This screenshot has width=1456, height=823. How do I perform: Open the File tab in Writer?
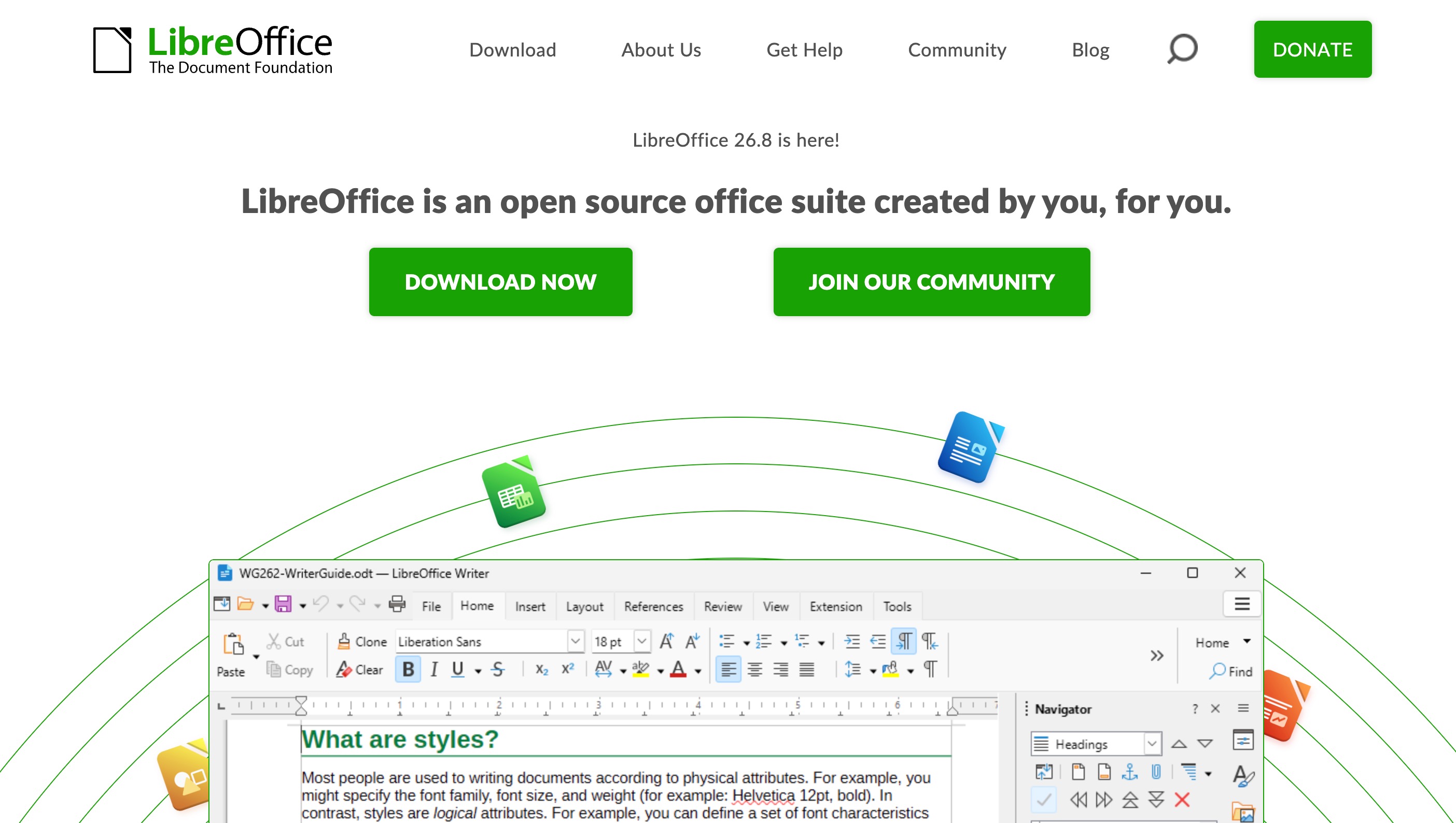click(431, 606)
